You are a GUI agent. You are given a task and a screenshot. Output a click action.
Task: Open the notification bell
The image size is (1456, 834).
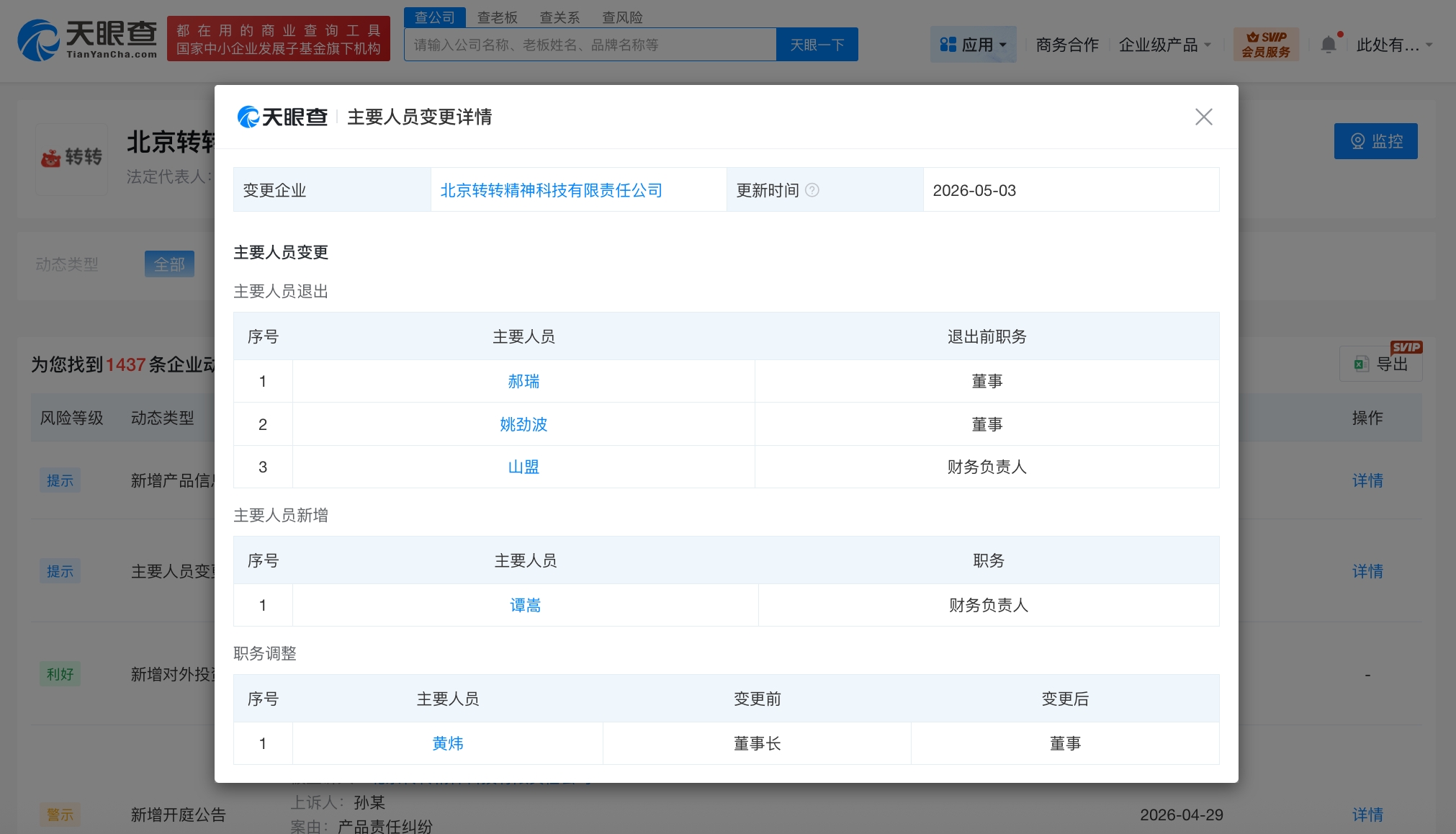[x=1329, y=45]
